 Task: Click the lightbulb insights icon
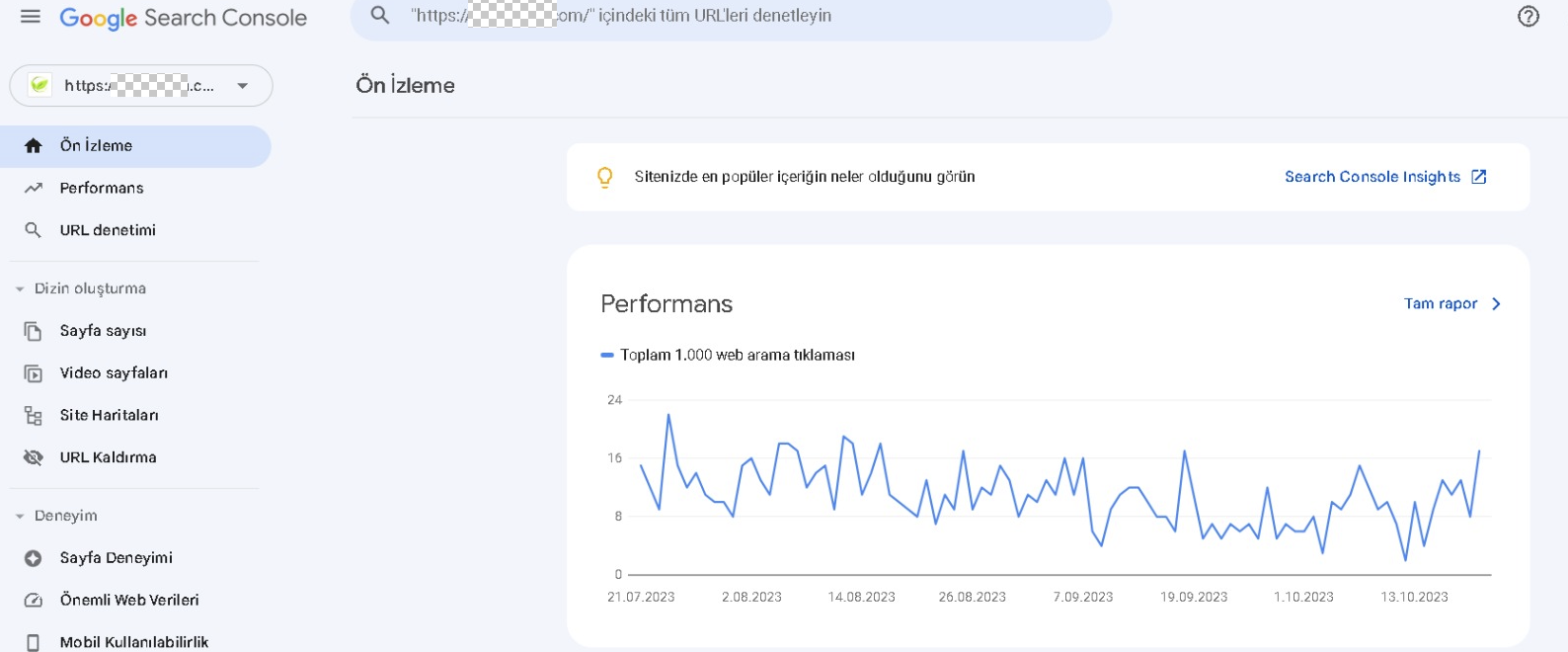(605, 177)
